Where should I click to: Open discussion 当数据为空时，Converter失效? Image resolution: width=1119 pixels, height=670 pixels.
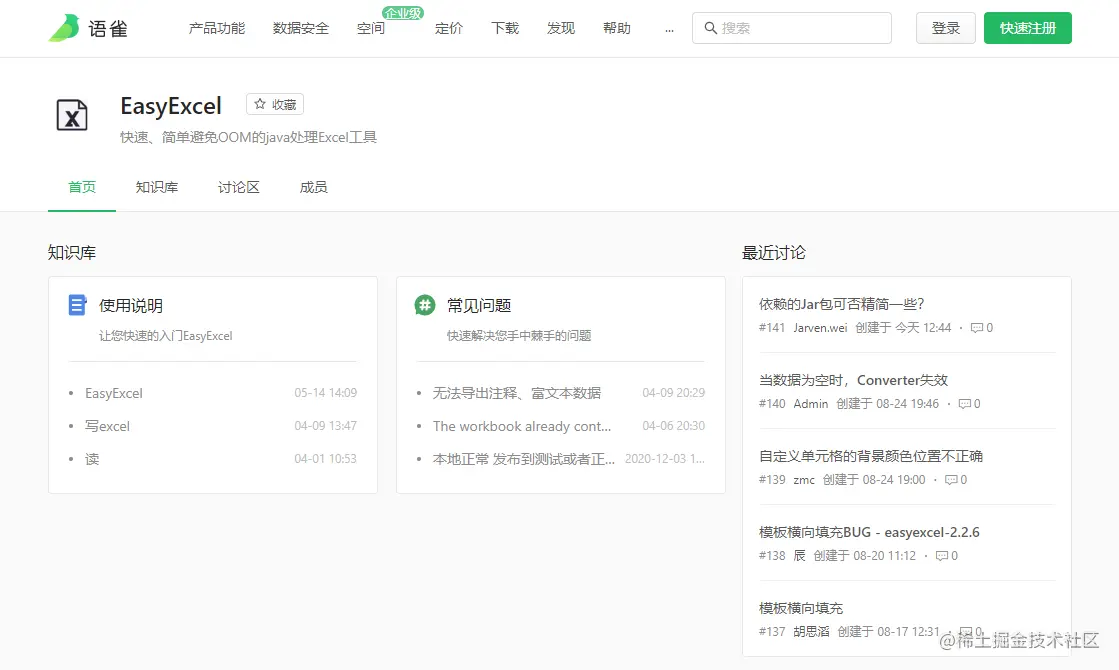pyautogui.click(x=853, y=380)
